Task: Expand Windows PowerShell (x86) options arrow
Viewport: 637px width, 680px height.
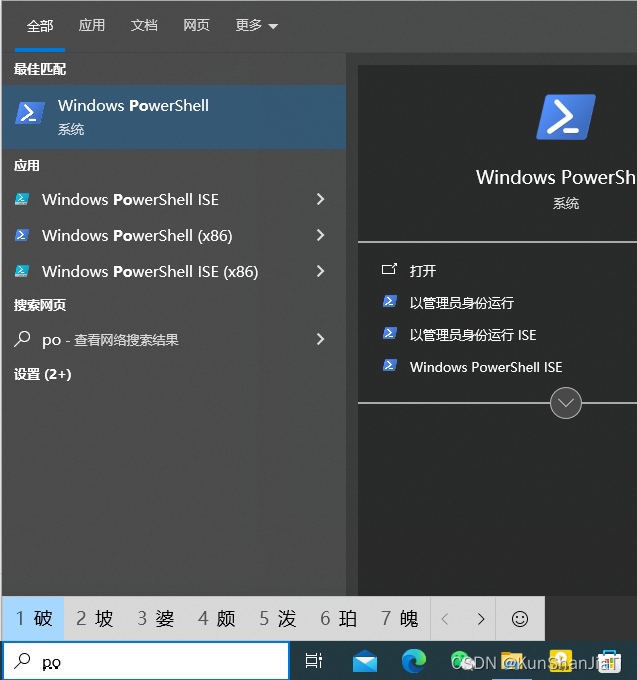Action: (320, 235)
